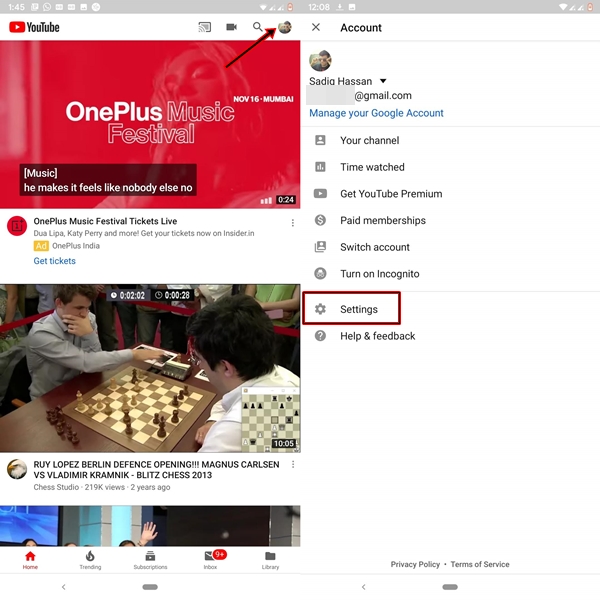The width and height of the screenshot is (600, 600).
Task: Tap the Your channel person icon
Action: pyautogui.click(x=320, y=140)
